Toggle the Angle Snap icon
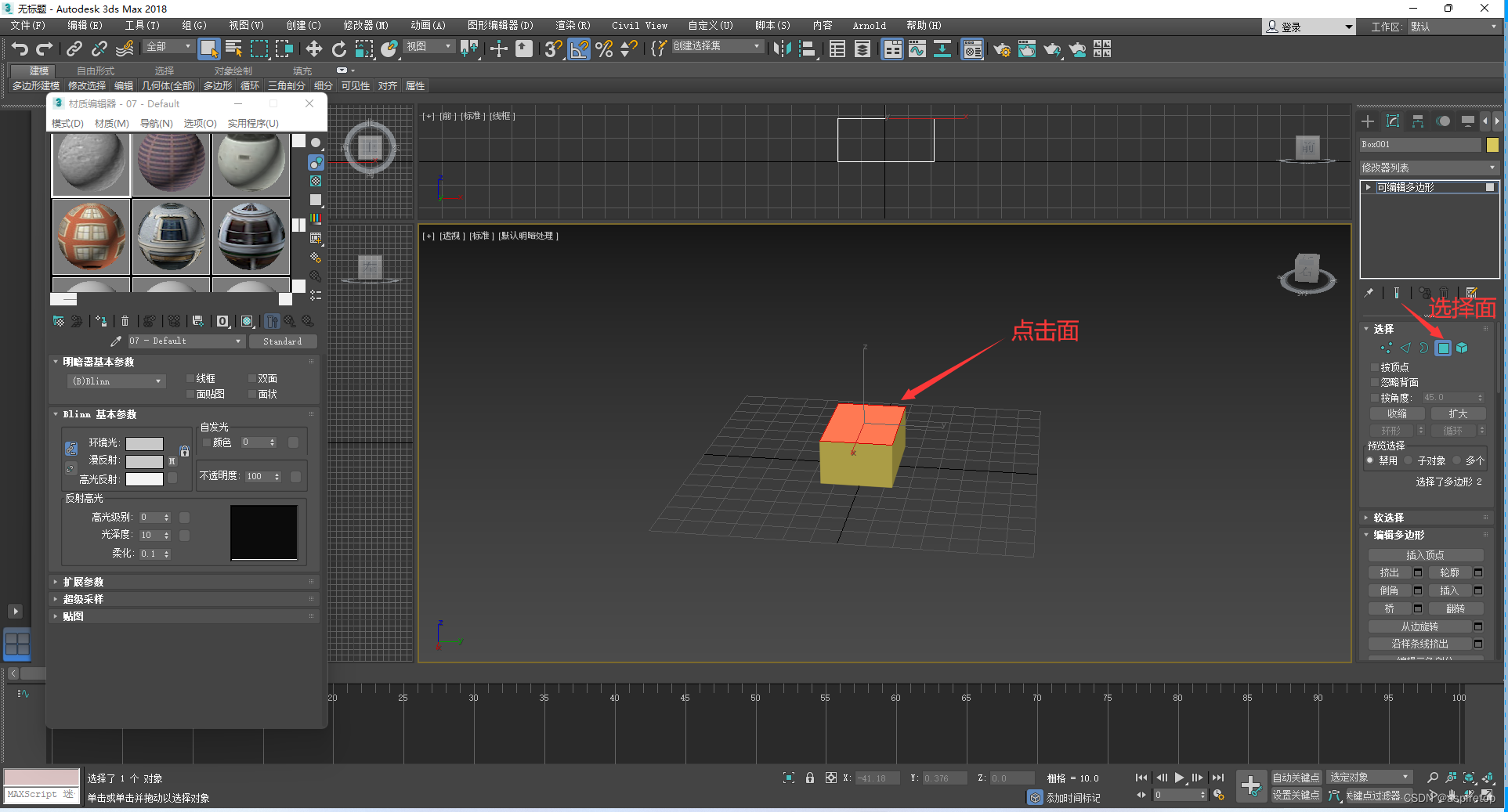The width and height of the screenshot is (1508, 812). pyautogui.click(x=579, y=49)
